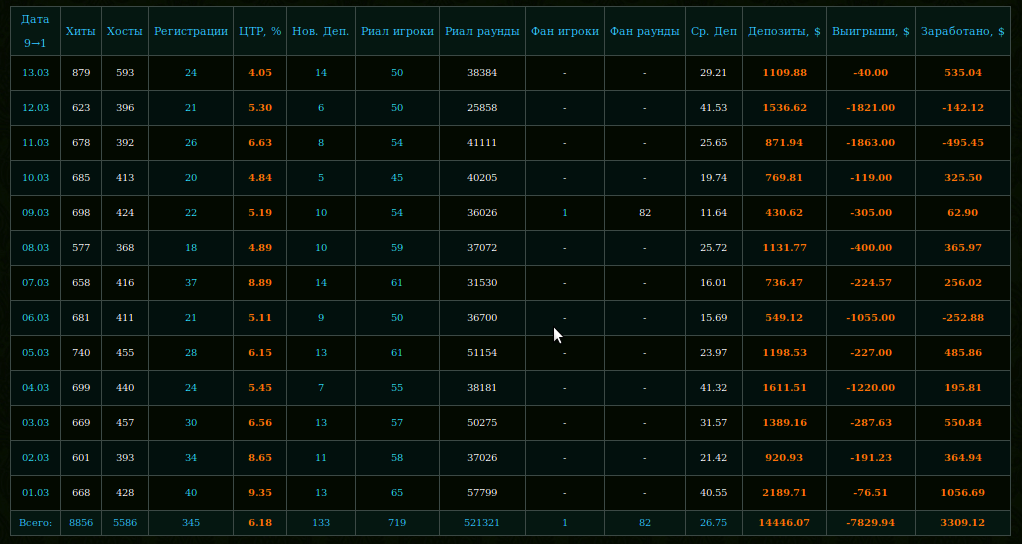
Task: Click the 06.03 date link
Action: click(x=35, y=318)
